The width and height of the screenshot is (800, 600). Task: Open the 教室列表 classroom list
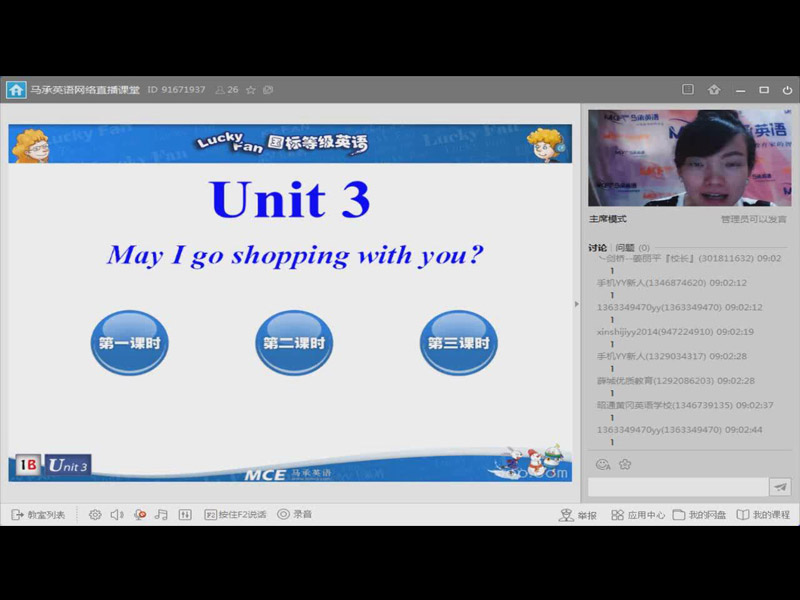[38, 514]
